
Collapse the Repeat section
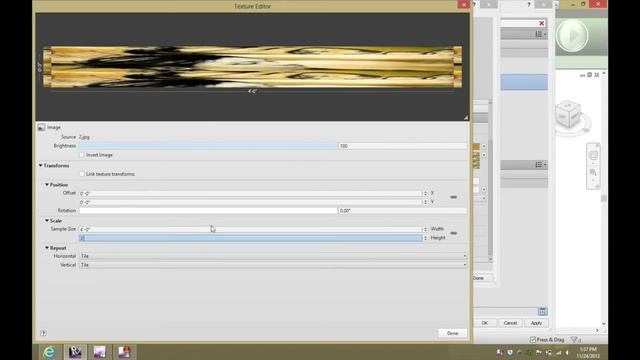[x=47, y=248]
